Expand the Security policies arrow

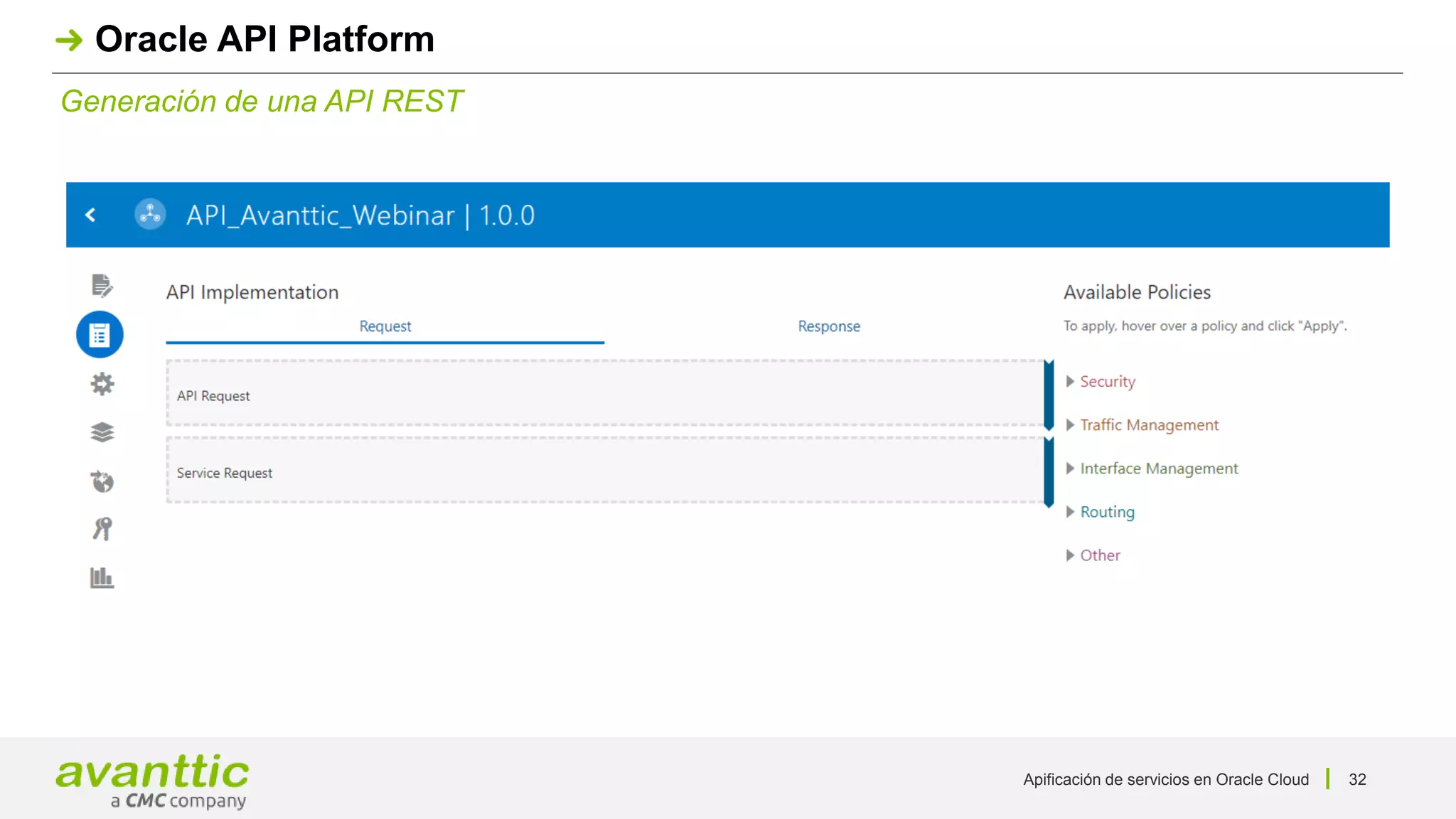[1070, 382]
